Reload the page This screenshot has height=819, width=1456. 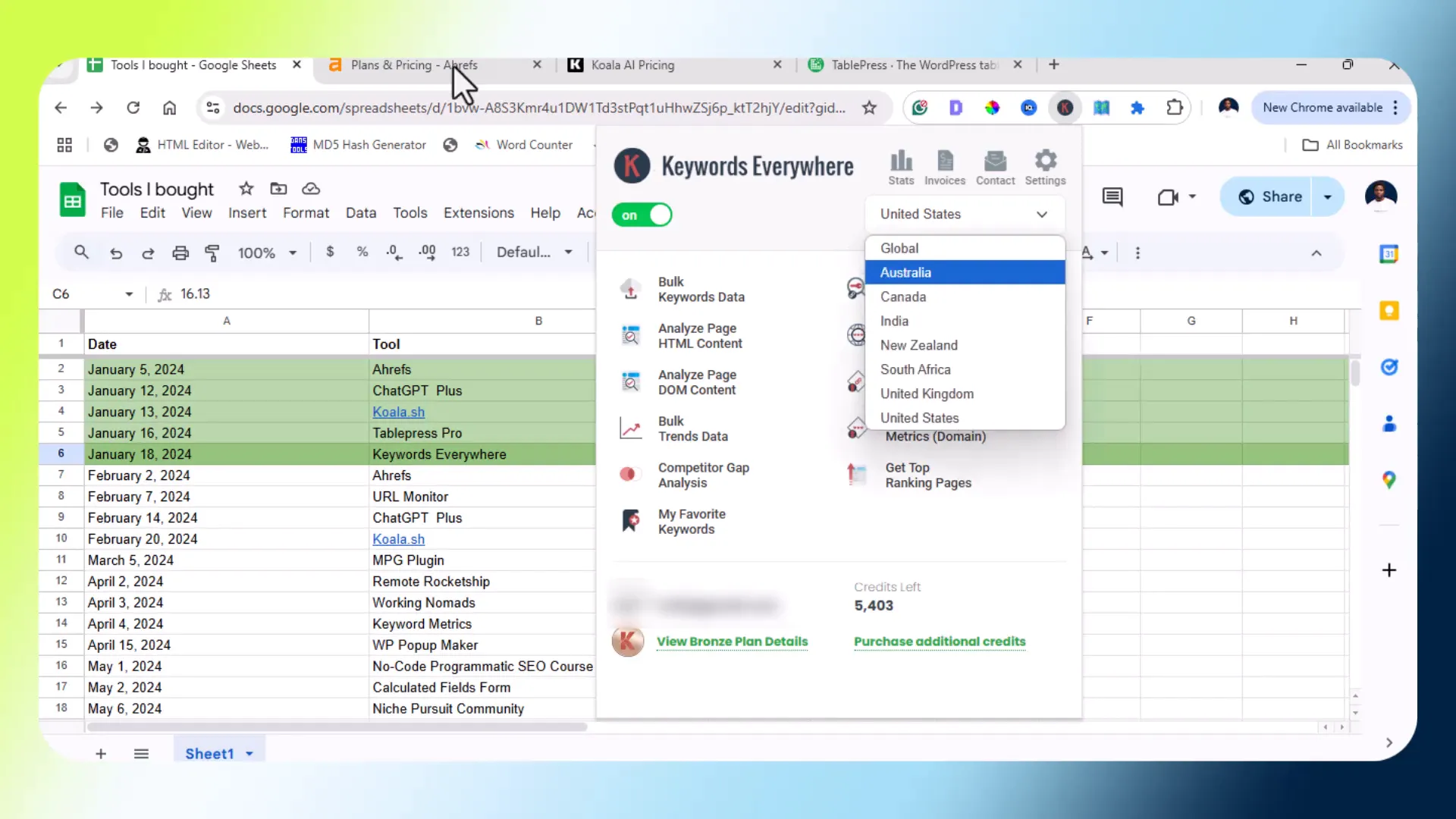click(133, 108)
